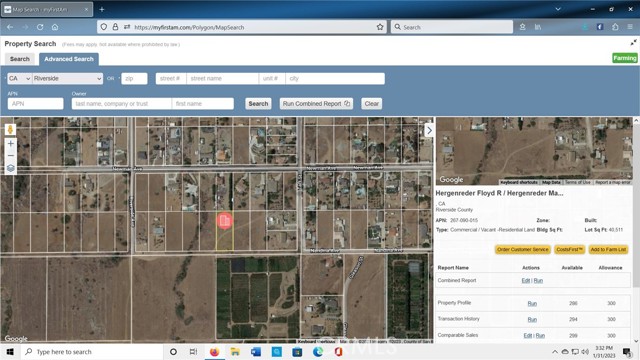640x360 pixels.
Task: Run the Property Profile report
Action: click(x=532, y=303)
